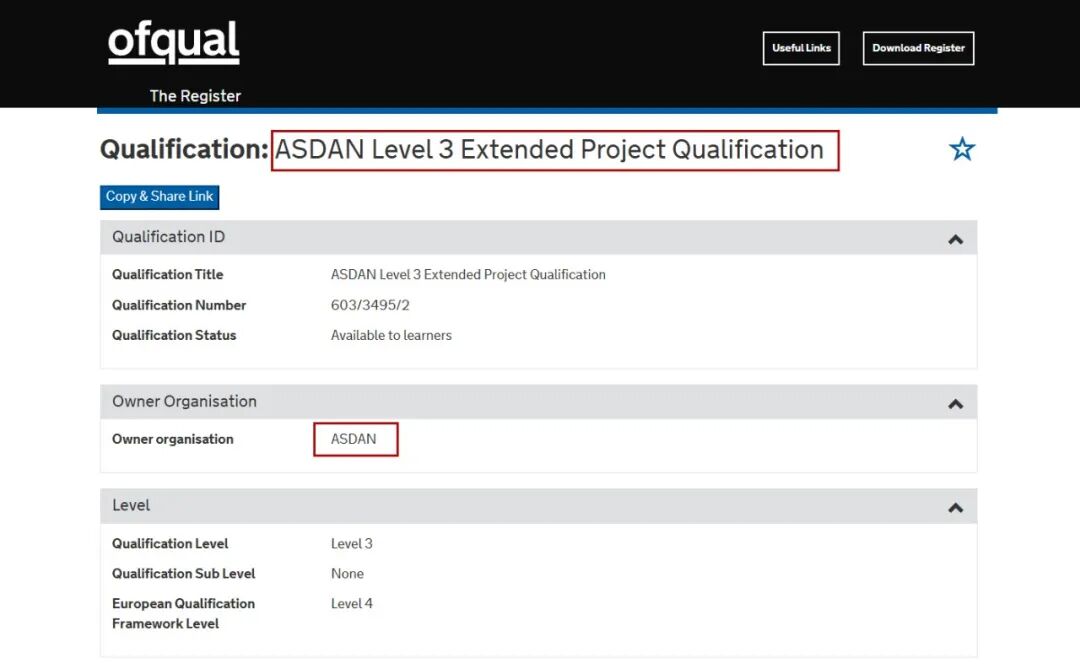Collapse the Qualification ID section
Screen dimensions: 1080x669
click(955, 237)
